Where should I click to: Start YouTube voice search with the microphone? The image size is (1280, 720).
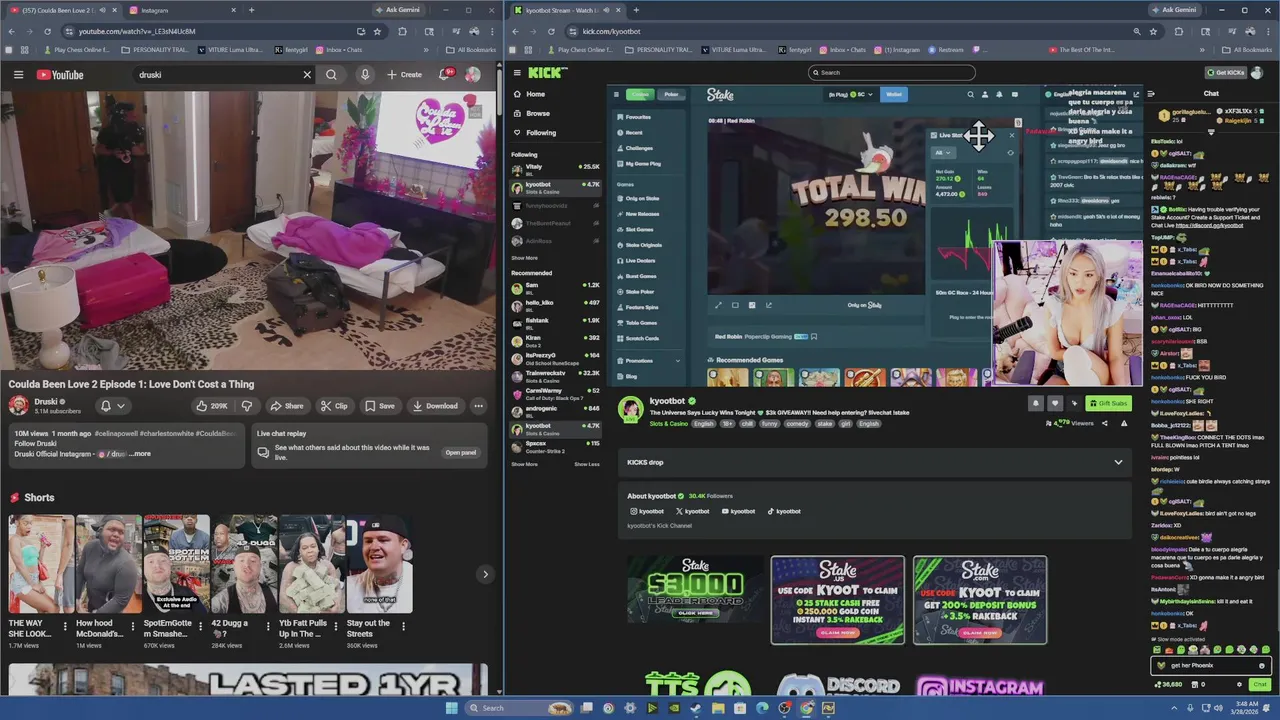pos(365,75)
